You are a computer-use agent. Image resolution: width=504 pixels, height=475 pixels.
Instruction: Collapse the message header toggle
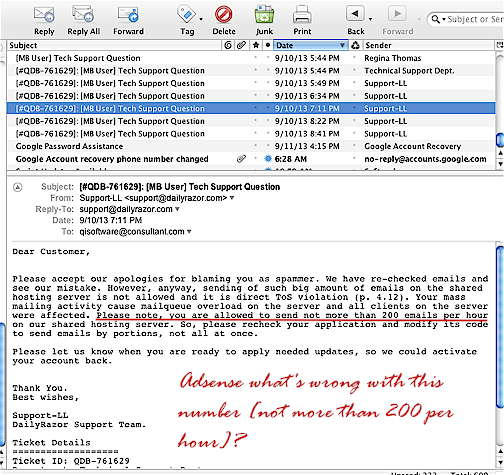(x=17, y=187)
